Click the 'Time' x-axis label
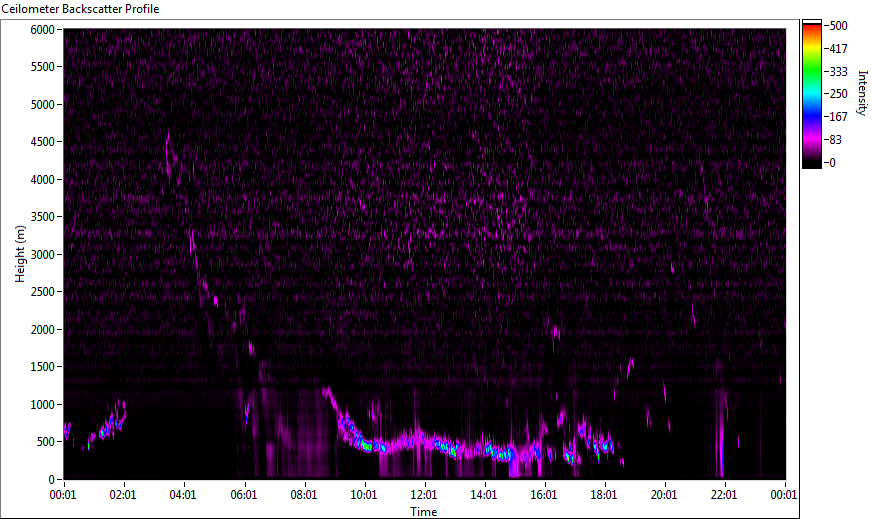This screenshot has width=872, height=519. pyautogui.click(x=424, y=512)
